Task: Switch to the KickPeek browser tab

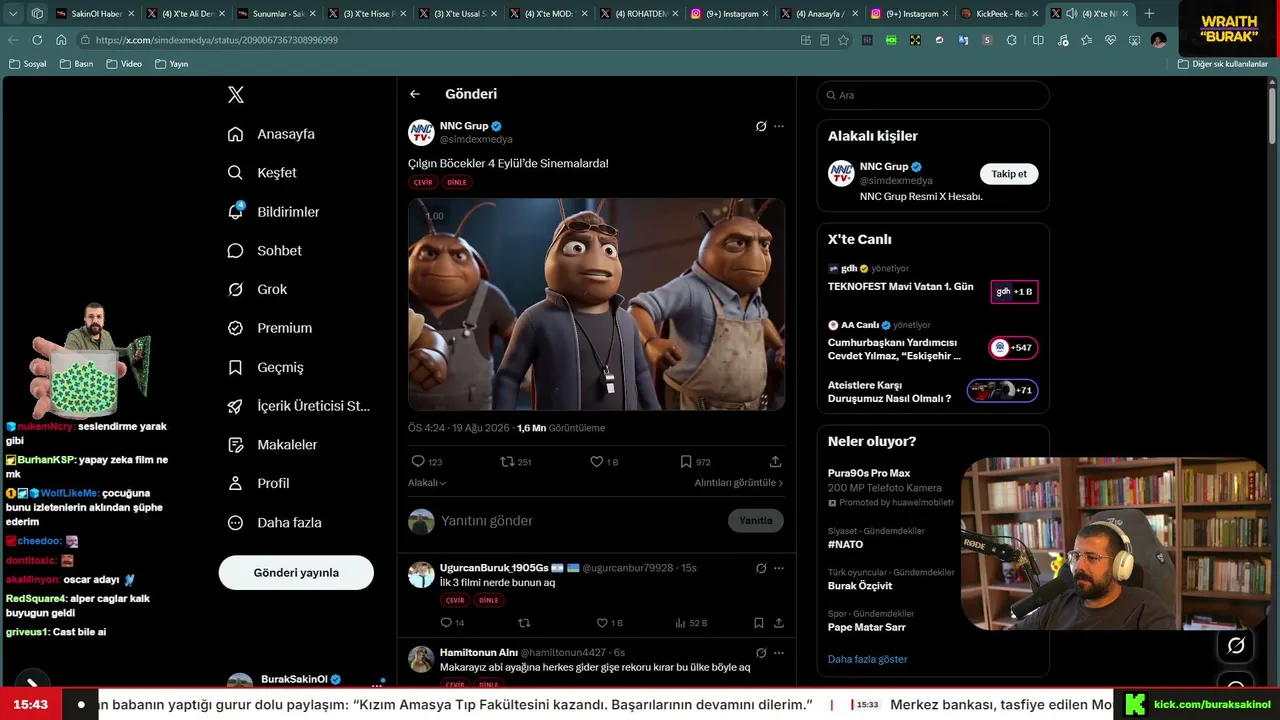Action: pyautogui.click(x=999, y=14)
